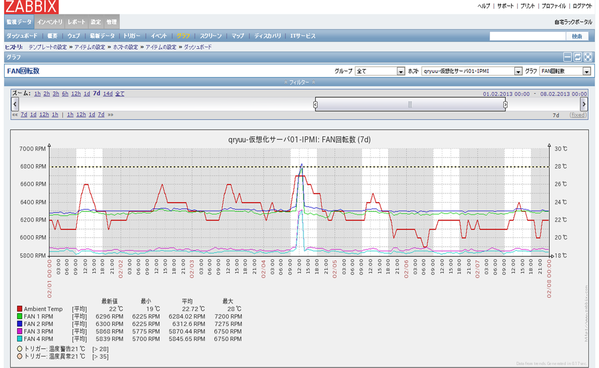The height and width of the screenshot is (368, 599).
Task: Open the グループ dropdown
Action: coord(380,71)
